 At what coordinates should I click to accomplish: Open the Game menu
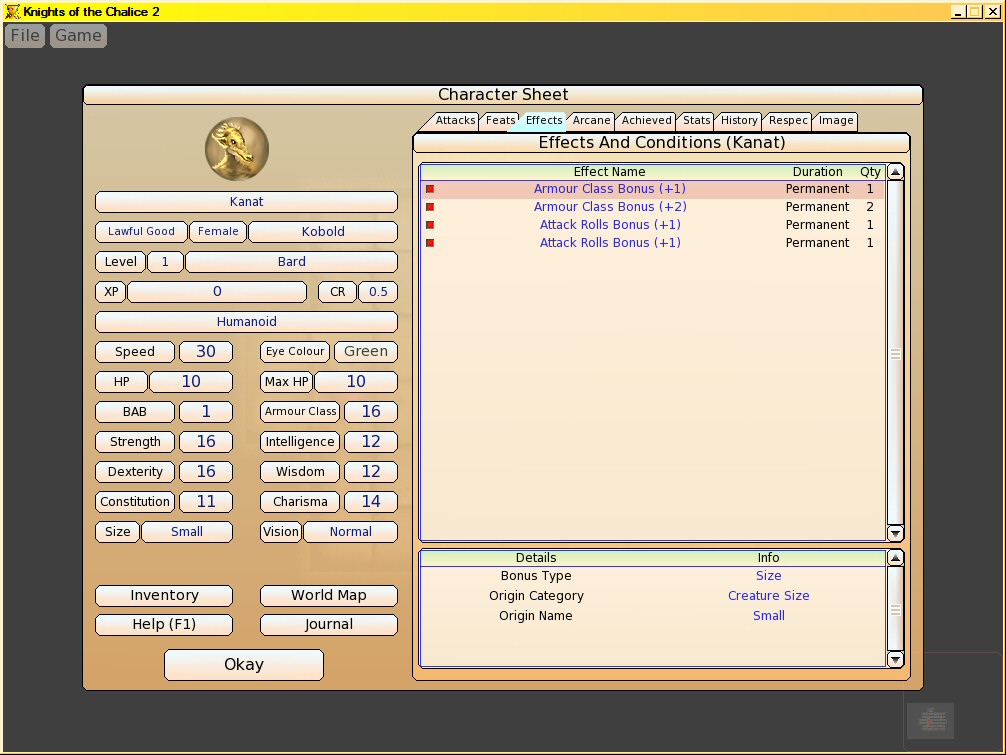78,35
